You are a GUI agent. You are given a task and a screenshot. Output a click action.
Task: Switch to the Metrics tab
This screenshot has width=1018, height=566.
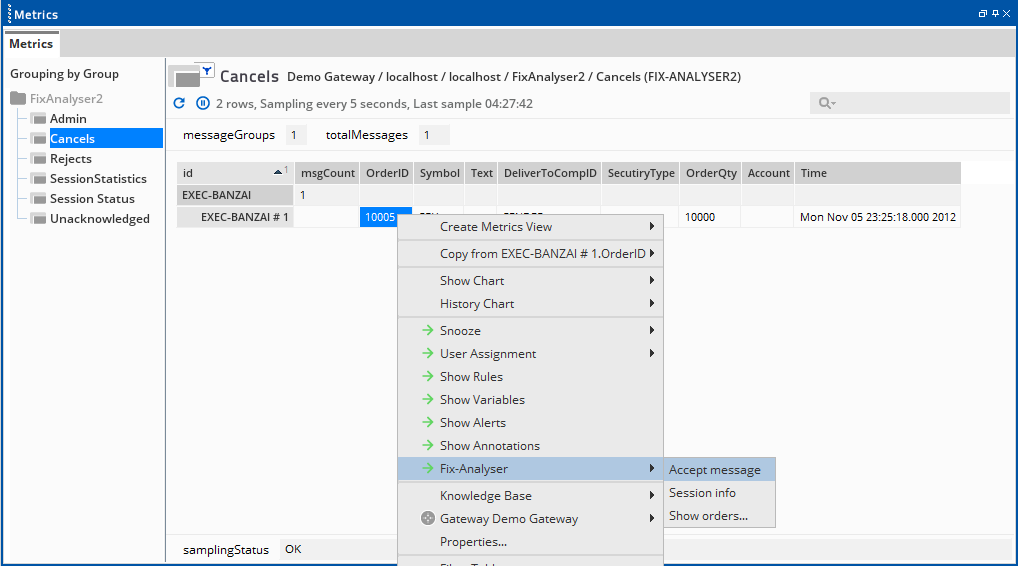point(31,43)
